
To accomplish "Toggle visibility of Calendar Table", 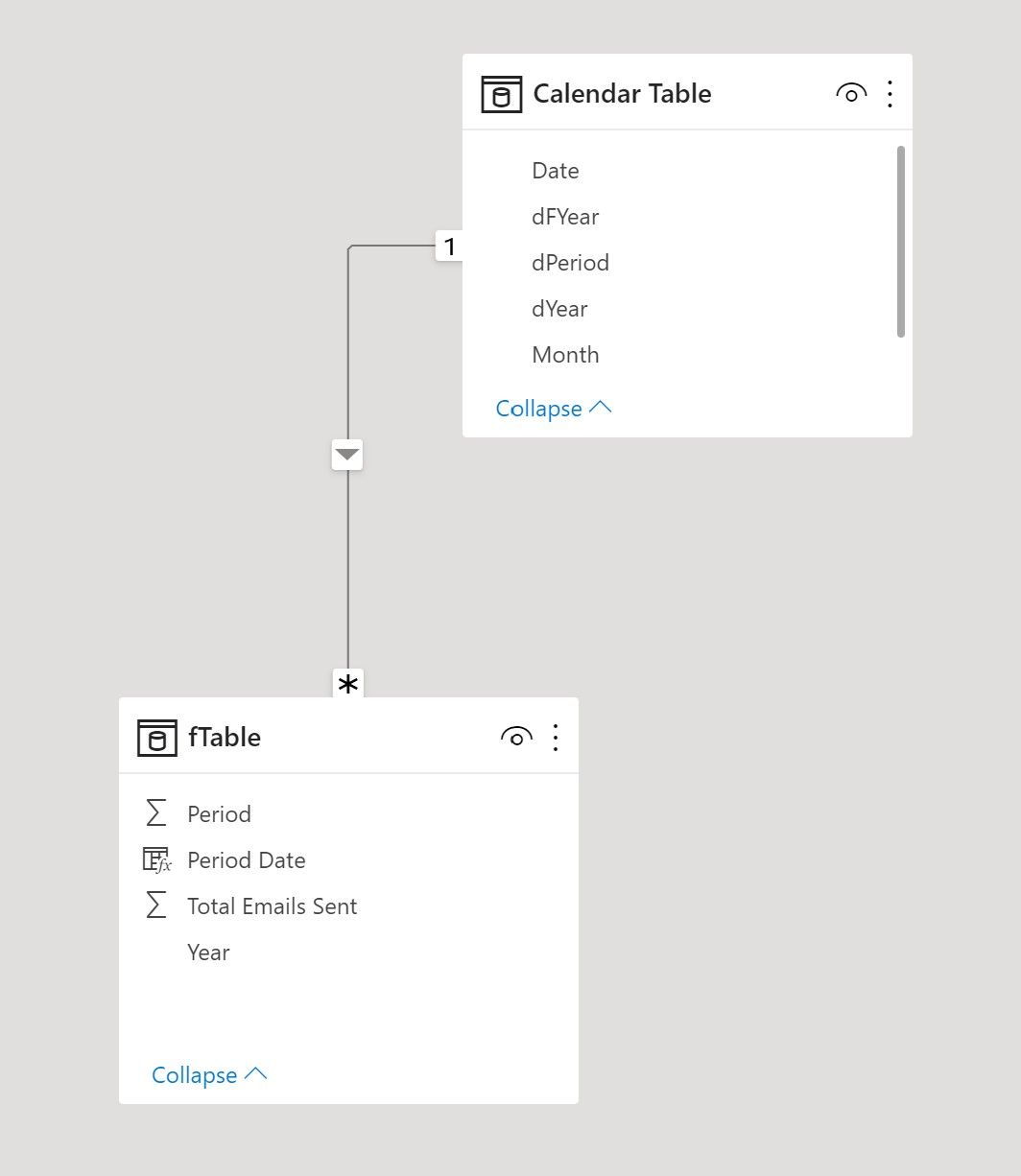I will 851,94.
